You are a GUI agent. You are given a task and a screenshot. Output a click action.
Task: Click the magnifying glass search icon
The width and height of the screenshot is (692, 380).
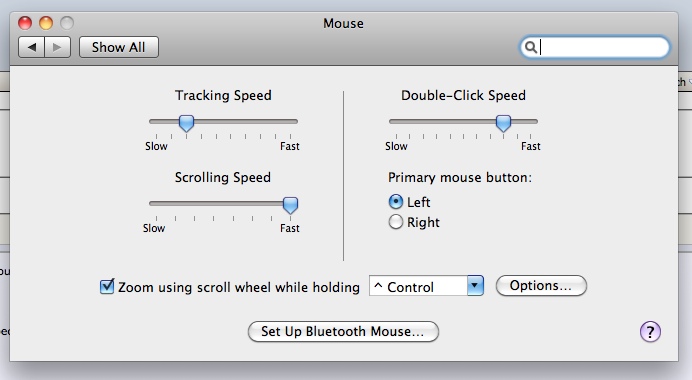531,47
